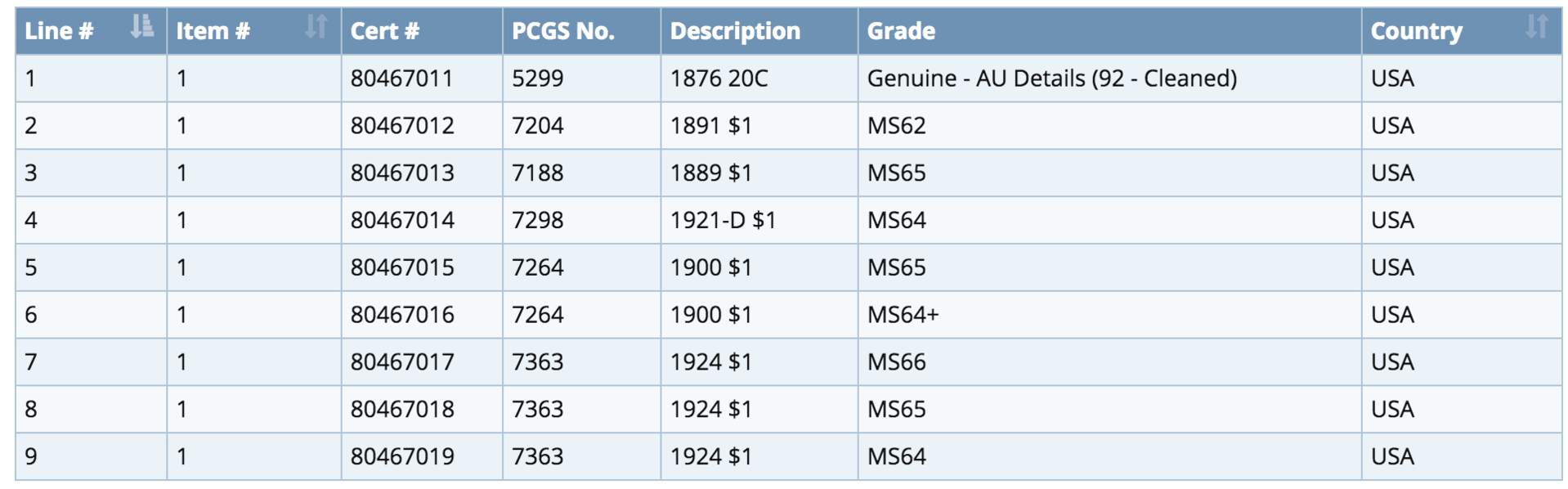Click PCGS number 5299
Screen dimensions: 1568x489
pyautogui.click(x=537, y=79)
